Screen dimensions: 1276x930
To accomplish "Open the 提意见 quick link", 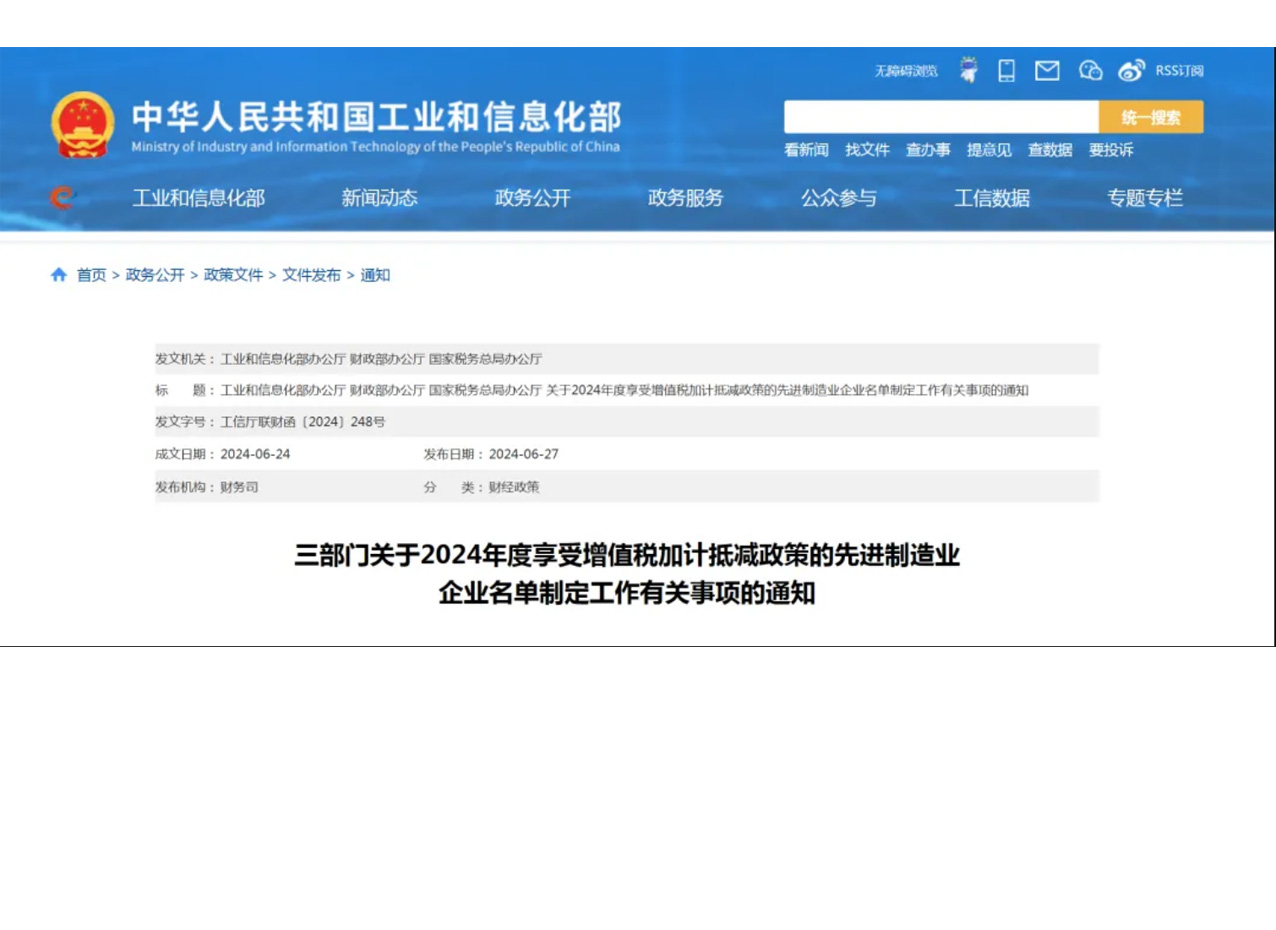I will [989, 150].
